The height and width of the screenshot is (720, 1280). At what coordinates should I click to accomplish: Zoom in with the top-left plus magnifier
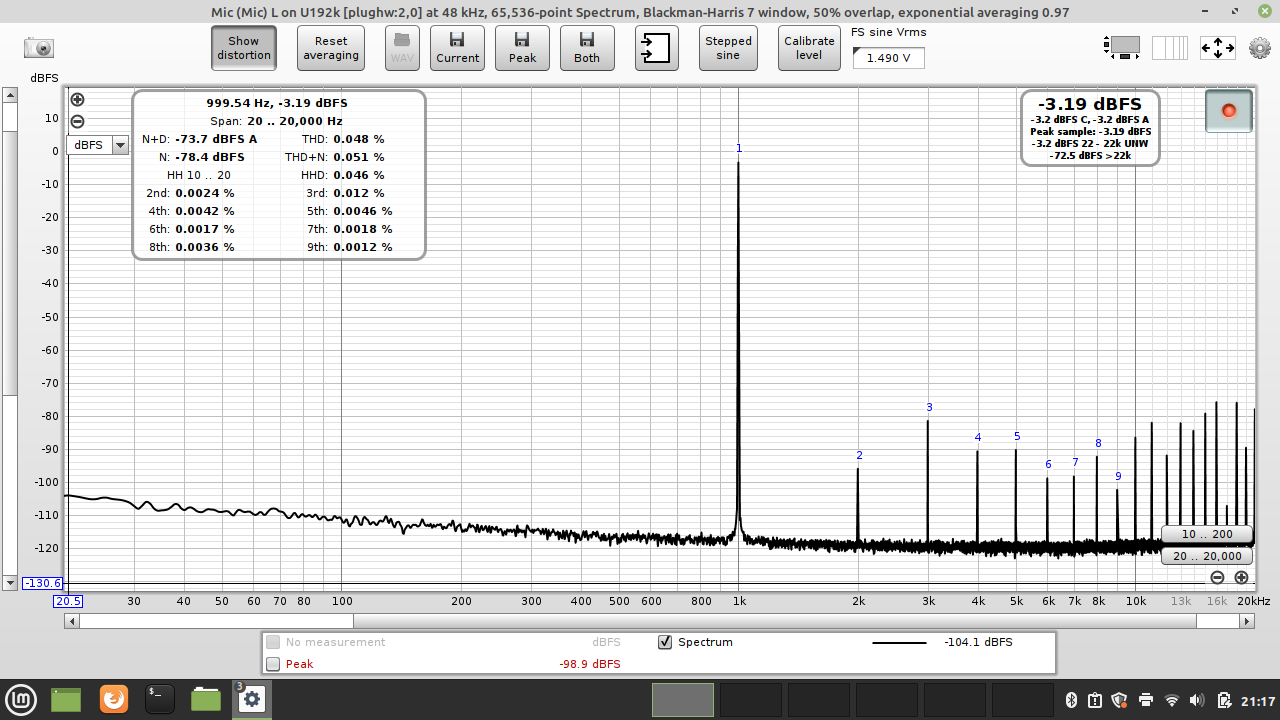pos(77,100)
